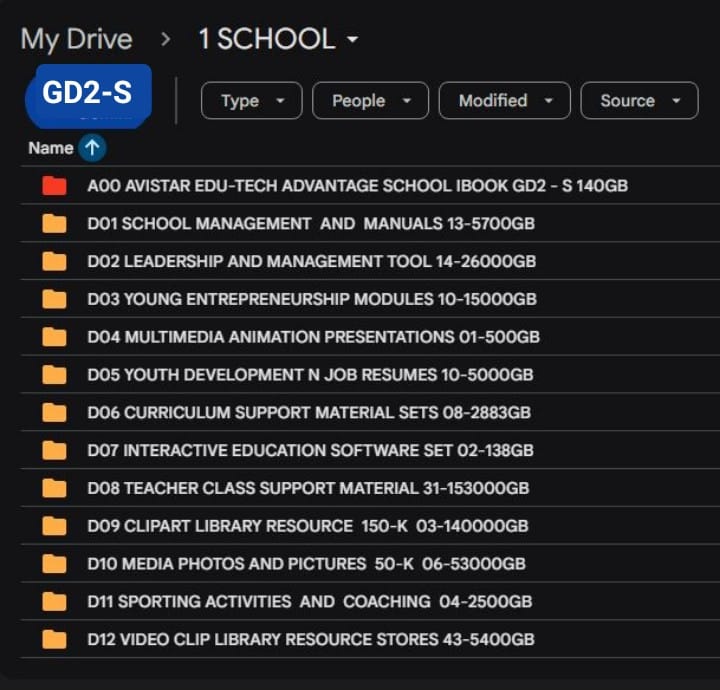Click folder icon beside D12 VIDEO CLIP LIBRARY

click(x=54, y=640)
